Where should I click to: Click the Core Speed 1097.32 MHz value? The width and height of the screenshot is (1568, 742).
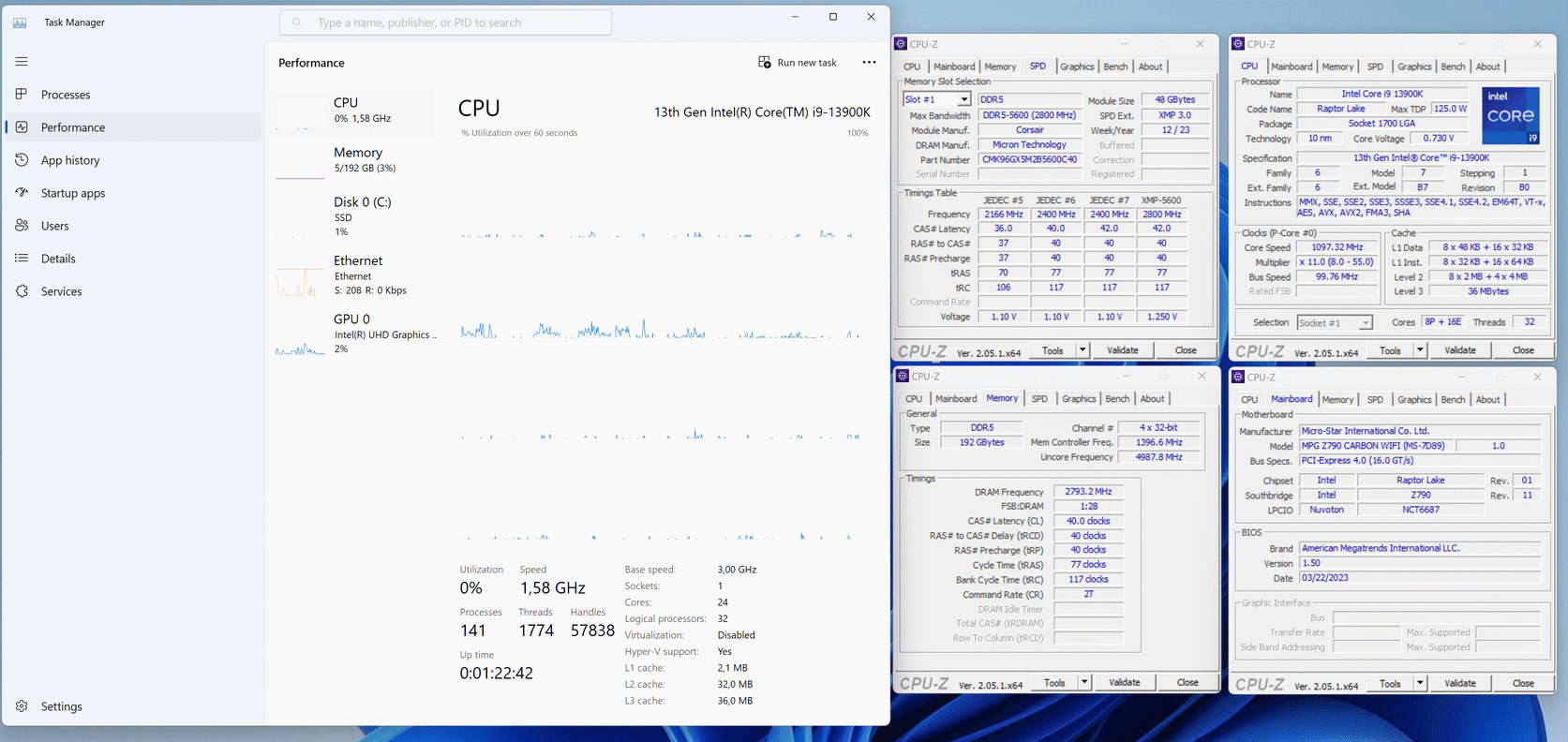click(x=1337, y=247)
